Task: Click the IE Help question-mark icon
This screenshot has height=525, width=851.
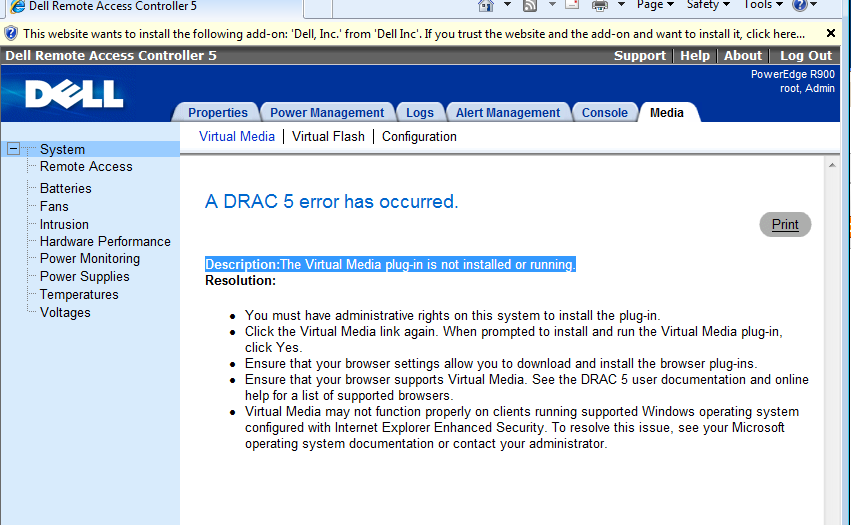Action: [x=799, y=5]
